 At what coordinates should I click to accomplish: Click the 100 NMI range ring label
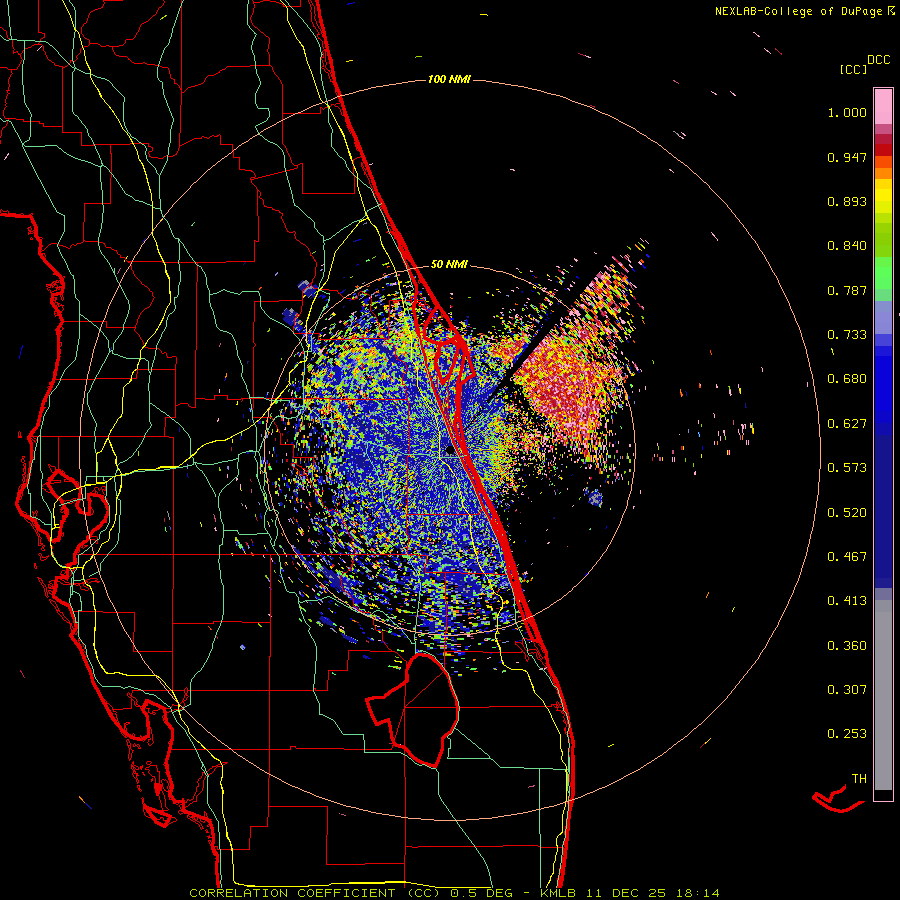(449, 79)
